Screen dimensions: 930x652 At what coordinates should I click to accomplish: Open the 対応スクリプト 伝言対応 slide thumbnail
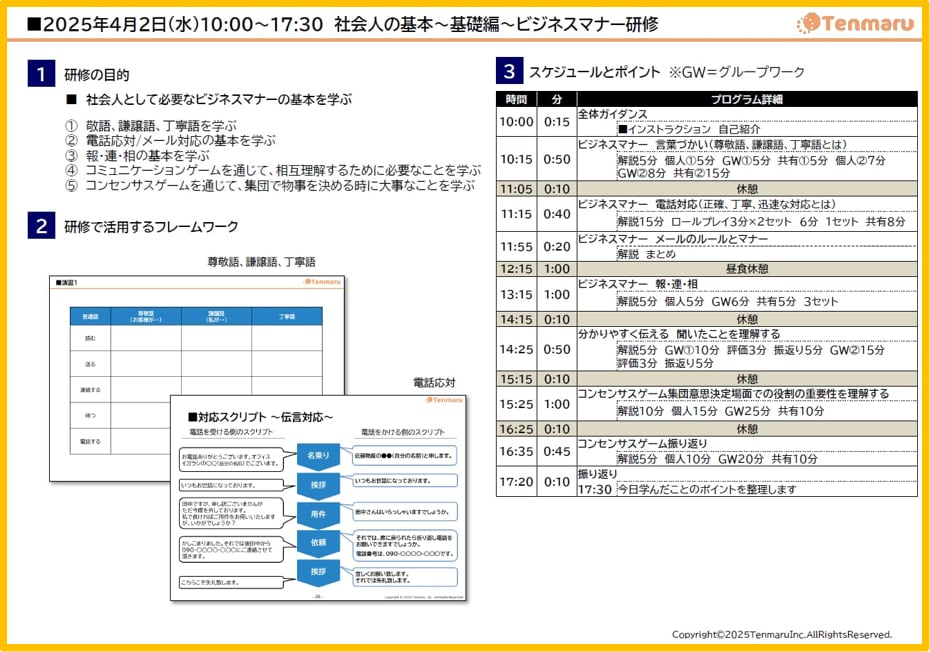319,498
